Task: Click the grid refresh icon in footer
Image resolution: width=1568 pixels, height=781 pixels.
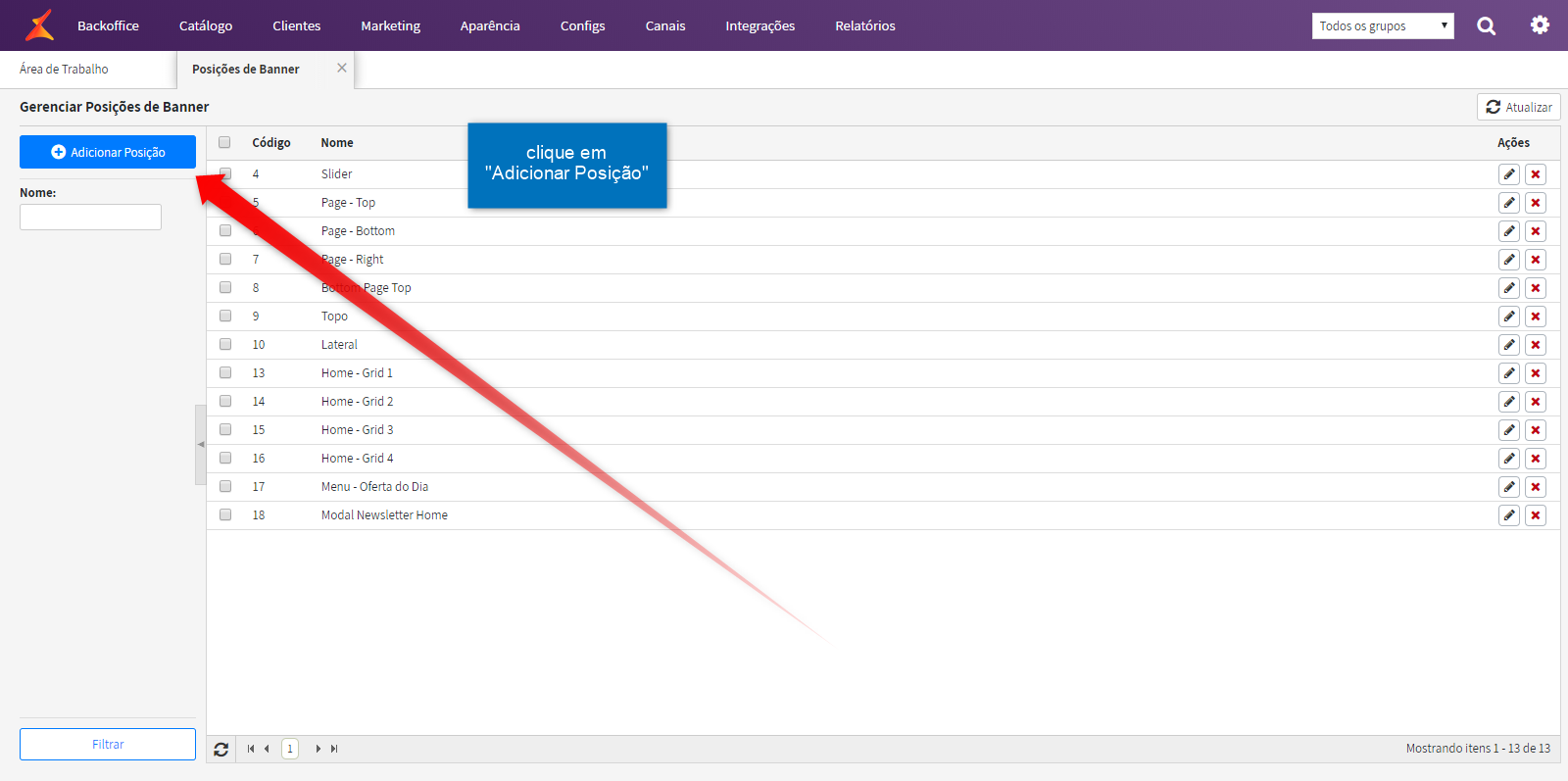Action: point(221,749)
